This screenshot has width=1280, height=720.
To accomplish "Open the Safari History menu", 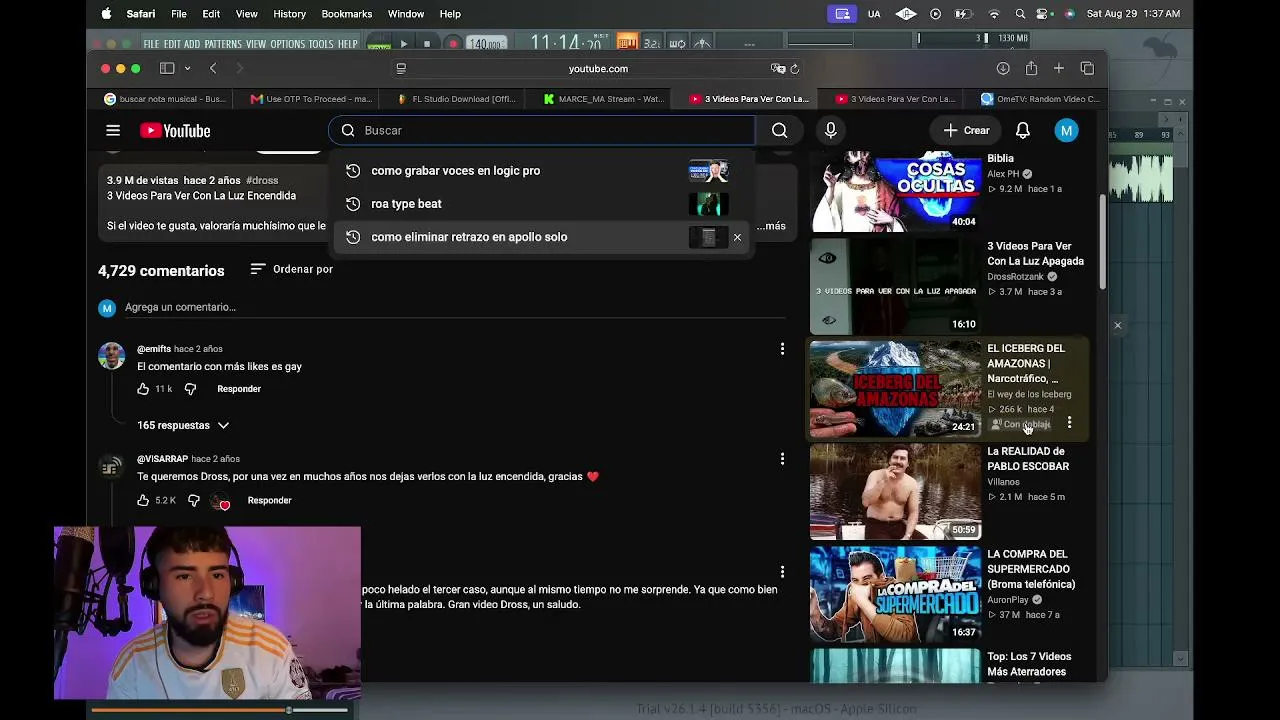I will click(289, 14).
